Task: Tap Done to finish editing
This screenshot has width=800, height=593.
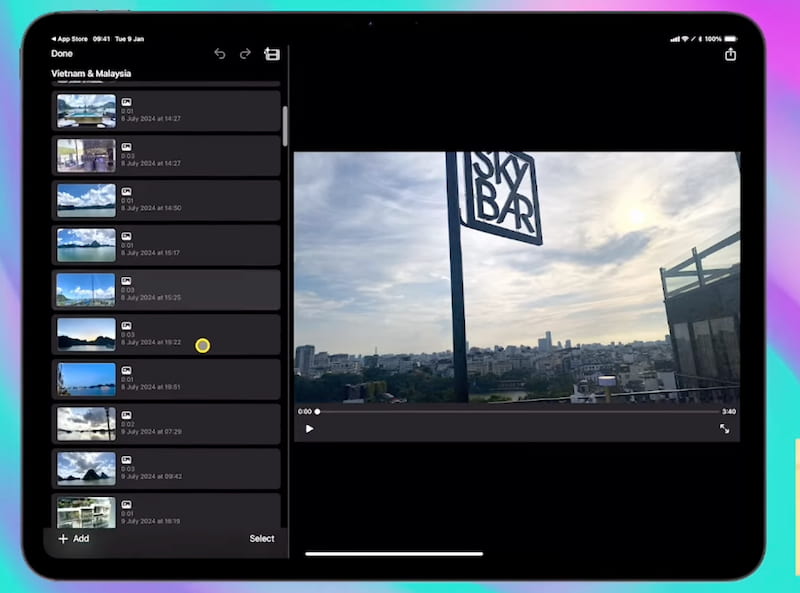Action: [62, 54]
